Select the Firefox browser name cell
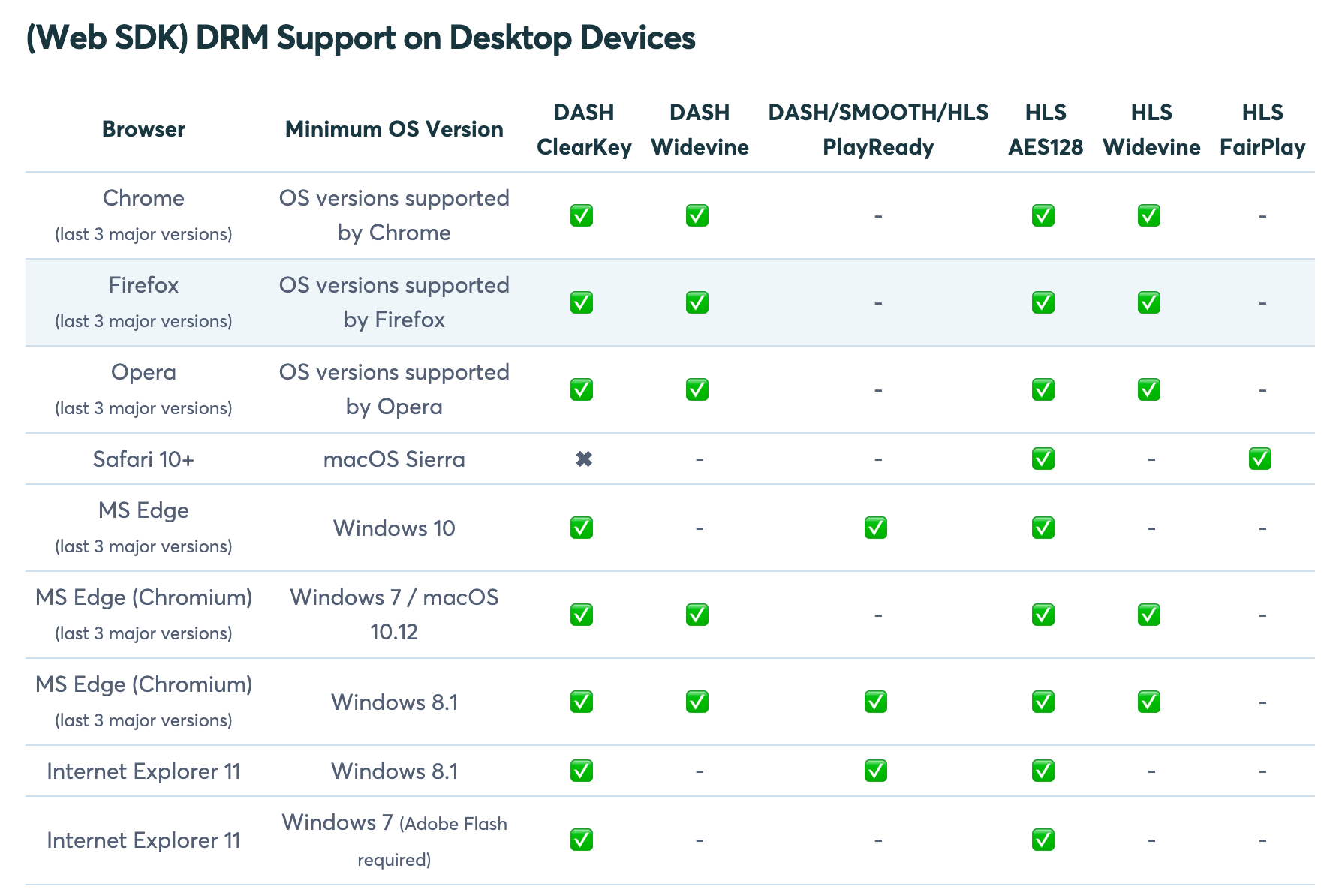The width and height of the screenshot is (1342, 896). click(x=143, y=302)
